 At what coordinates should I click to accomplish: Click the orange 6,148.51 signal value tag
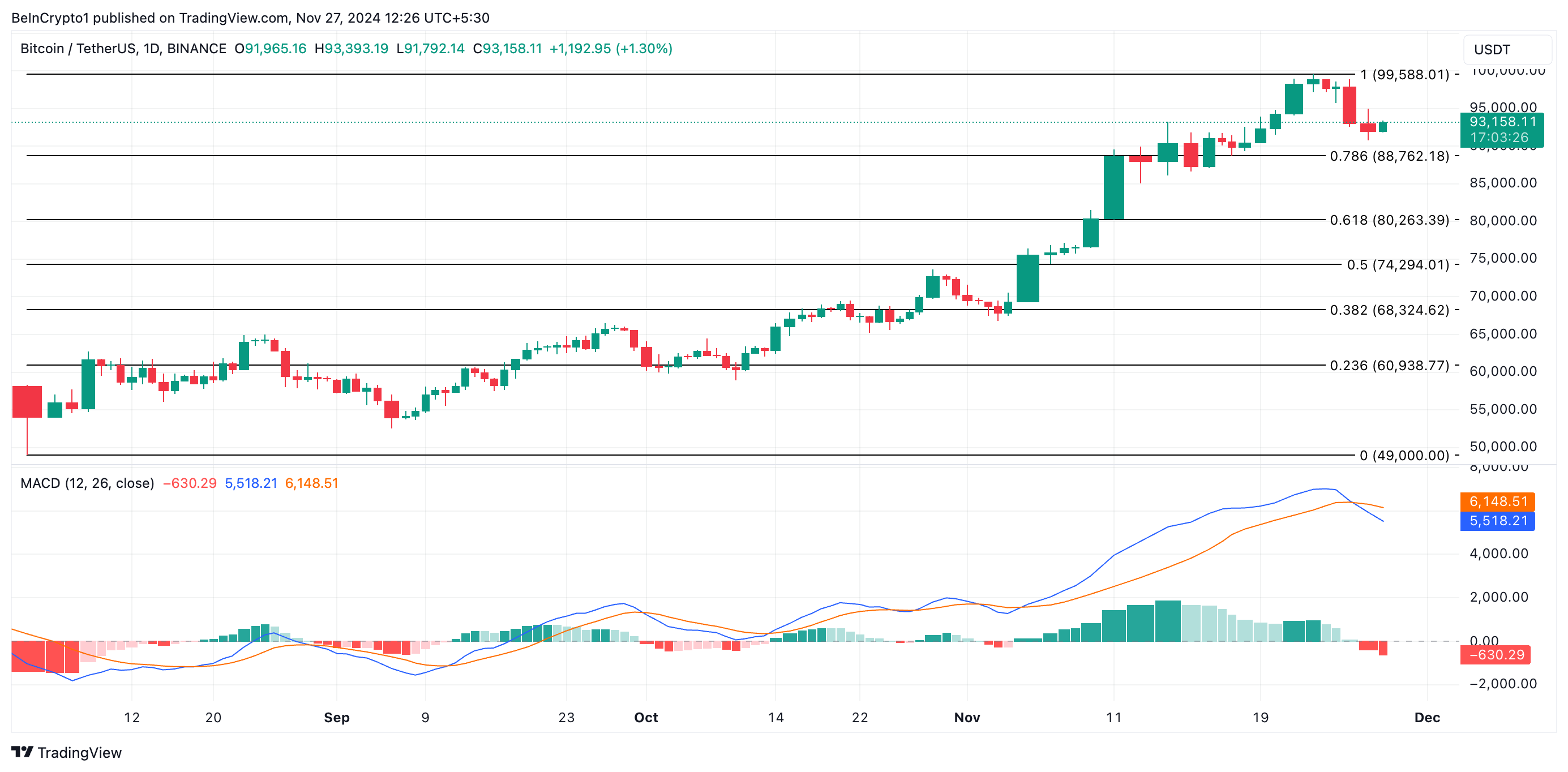coord(1497,501)
